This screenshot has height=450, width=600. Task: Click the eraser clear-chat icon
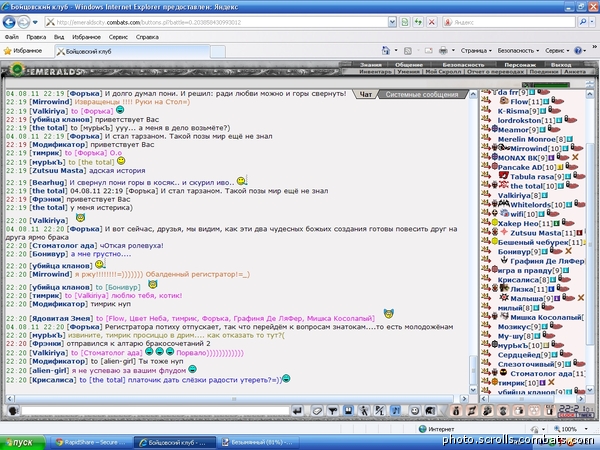click(x=317, y=411)
